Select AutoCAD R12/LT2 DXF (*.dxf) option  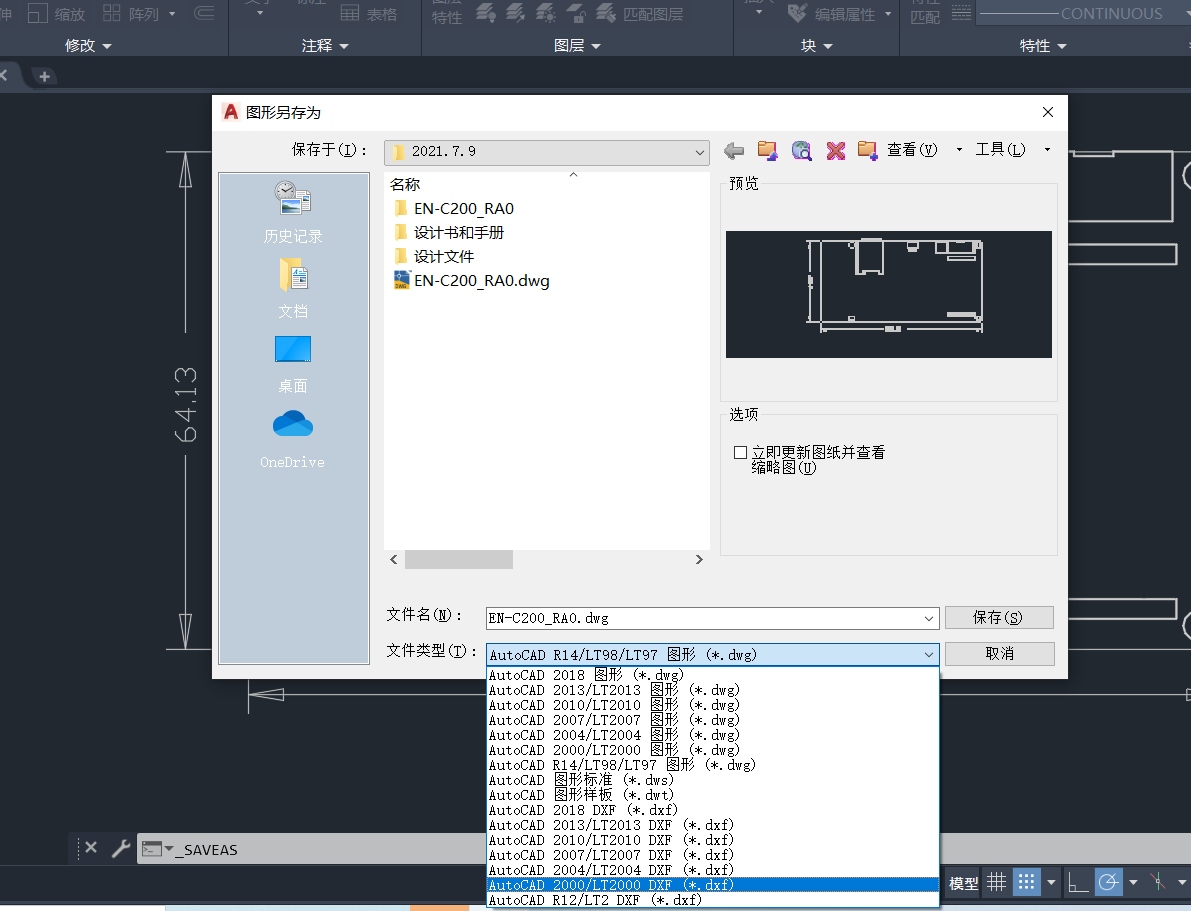tap(712, 900)
